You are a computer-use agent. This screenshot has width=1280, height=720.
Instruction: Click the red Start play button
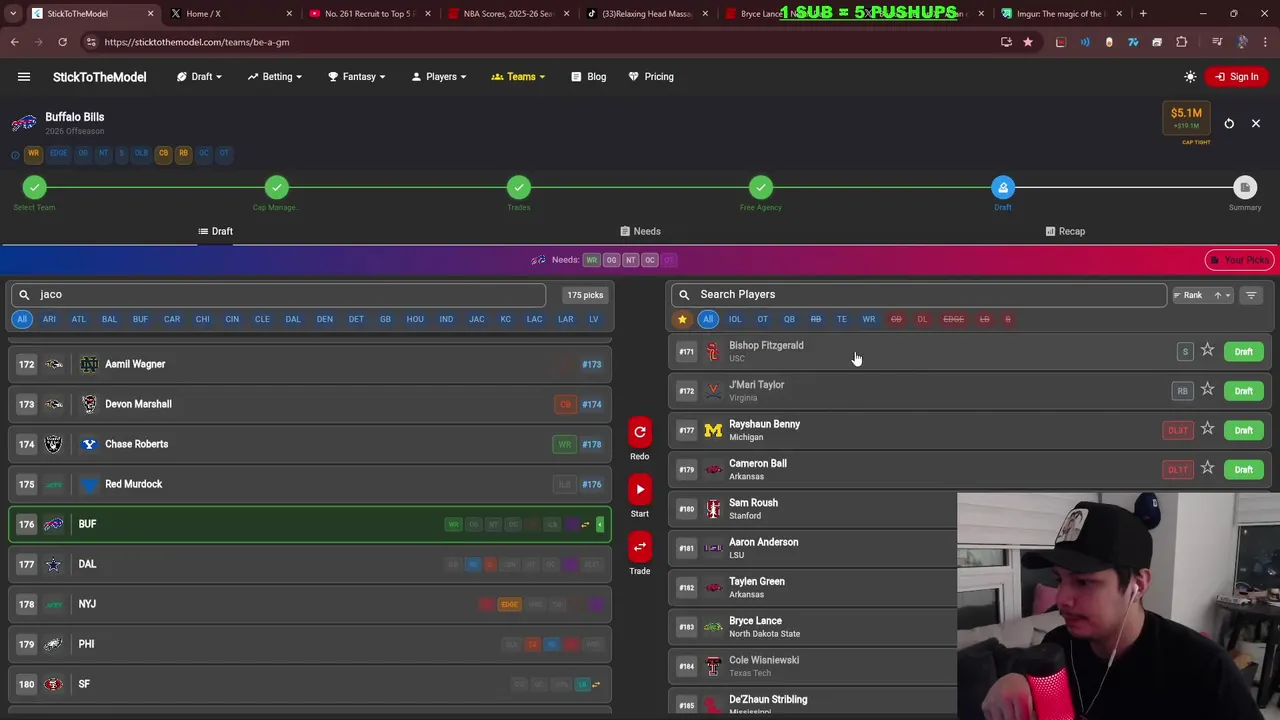tap(640, 490)
